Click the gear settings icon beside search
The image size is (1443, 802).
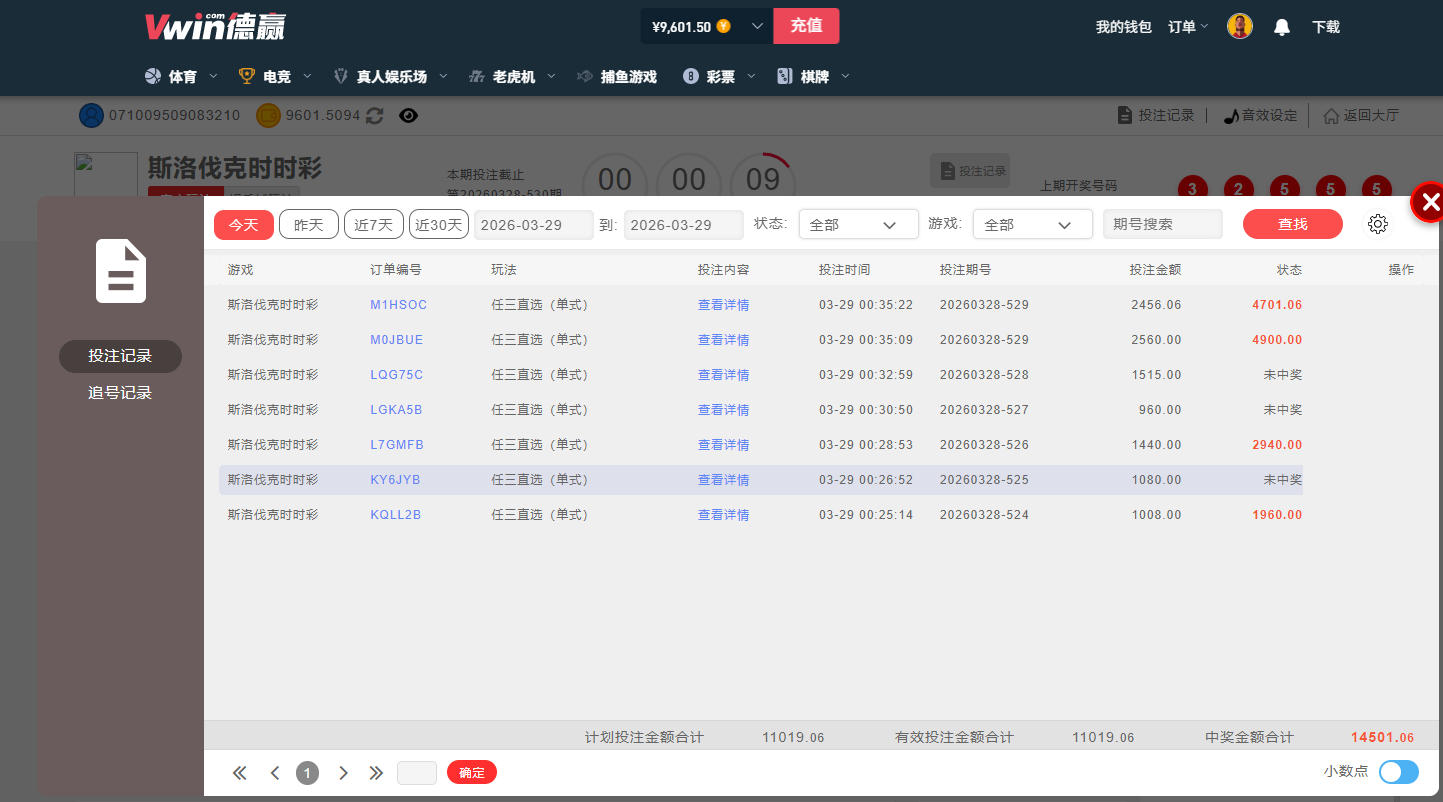point(1377,224)
